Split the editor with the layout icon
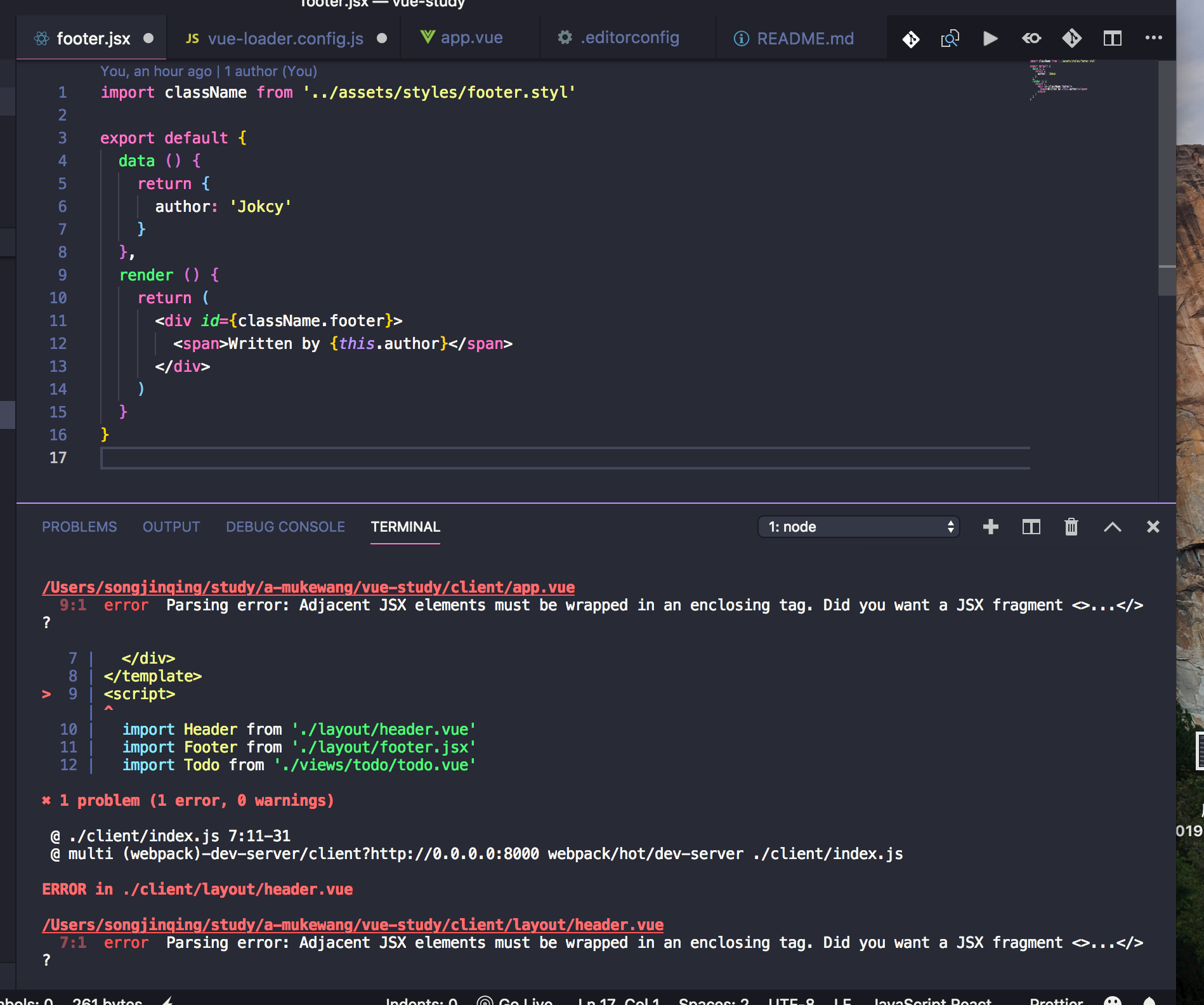This screenshot has height=1005, width=1204. (x=1112, y=39)
